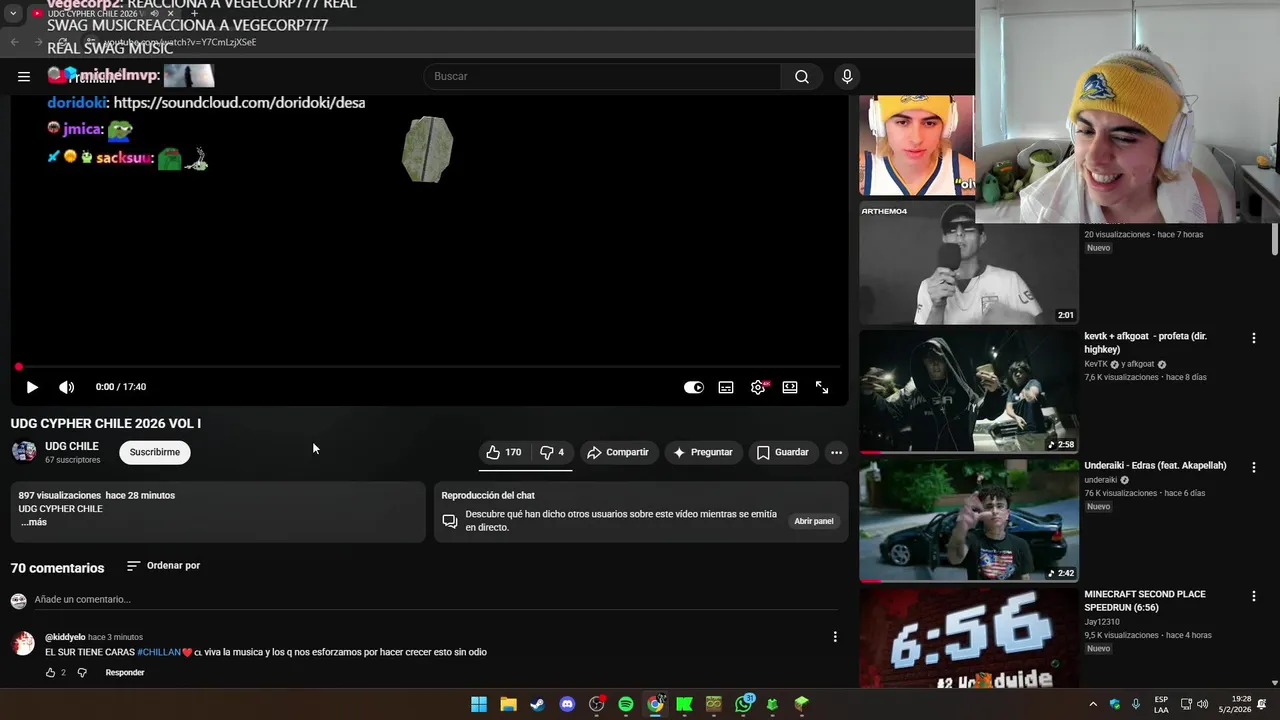Dislike the @kiddyelo comment
This screenshot has height=720, width=1280.
click(82, 673)
